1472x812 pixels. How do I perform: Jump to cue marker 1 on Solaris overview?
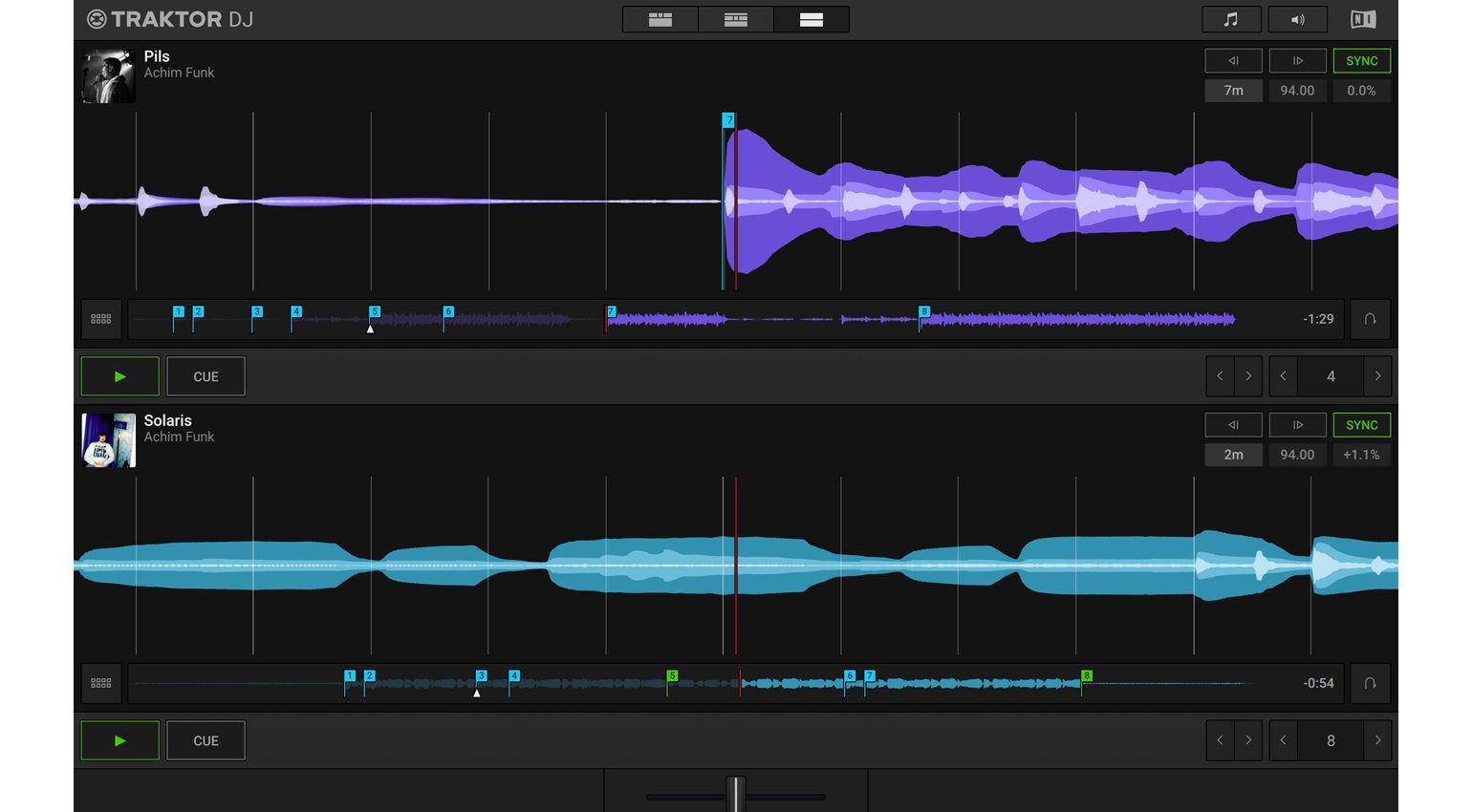pyautogui.click(x=350, y=675)
